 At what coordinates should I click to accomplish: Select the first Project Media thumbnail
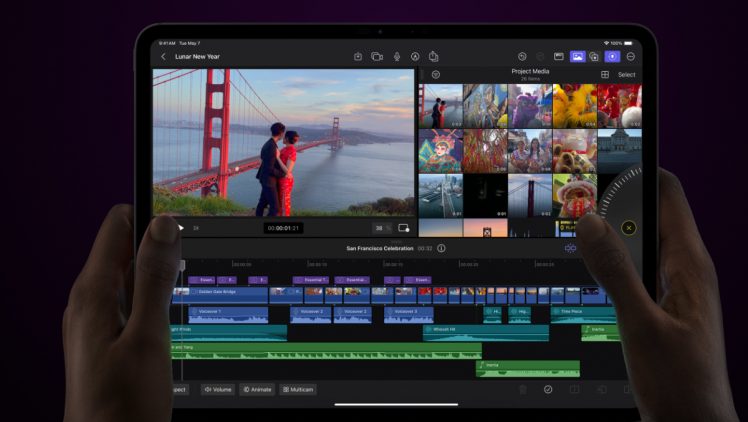click(440, 105)
